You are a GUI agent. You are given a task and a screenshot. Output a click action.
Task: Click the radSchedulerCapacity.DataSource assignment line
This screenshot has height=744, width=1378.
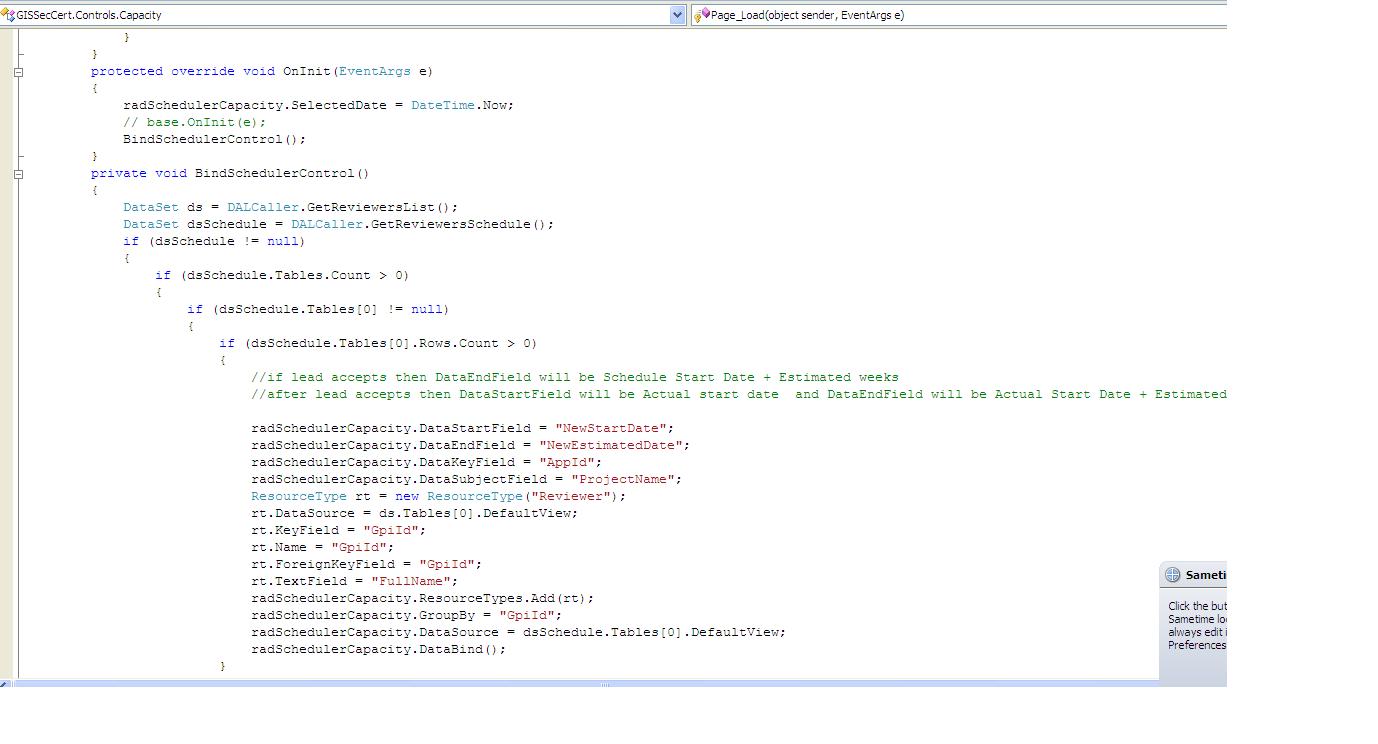coord(519,632)
